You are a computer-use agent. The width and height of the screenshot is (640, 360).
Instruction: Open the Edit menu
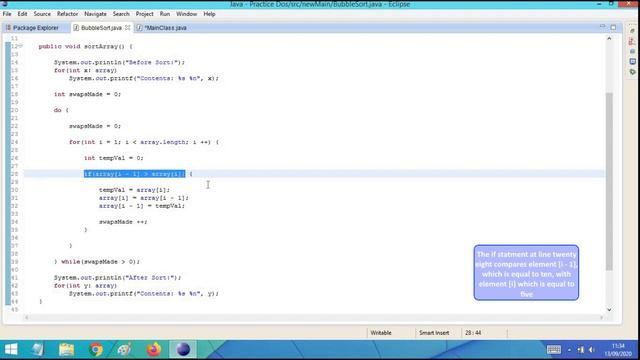point(22,14)
